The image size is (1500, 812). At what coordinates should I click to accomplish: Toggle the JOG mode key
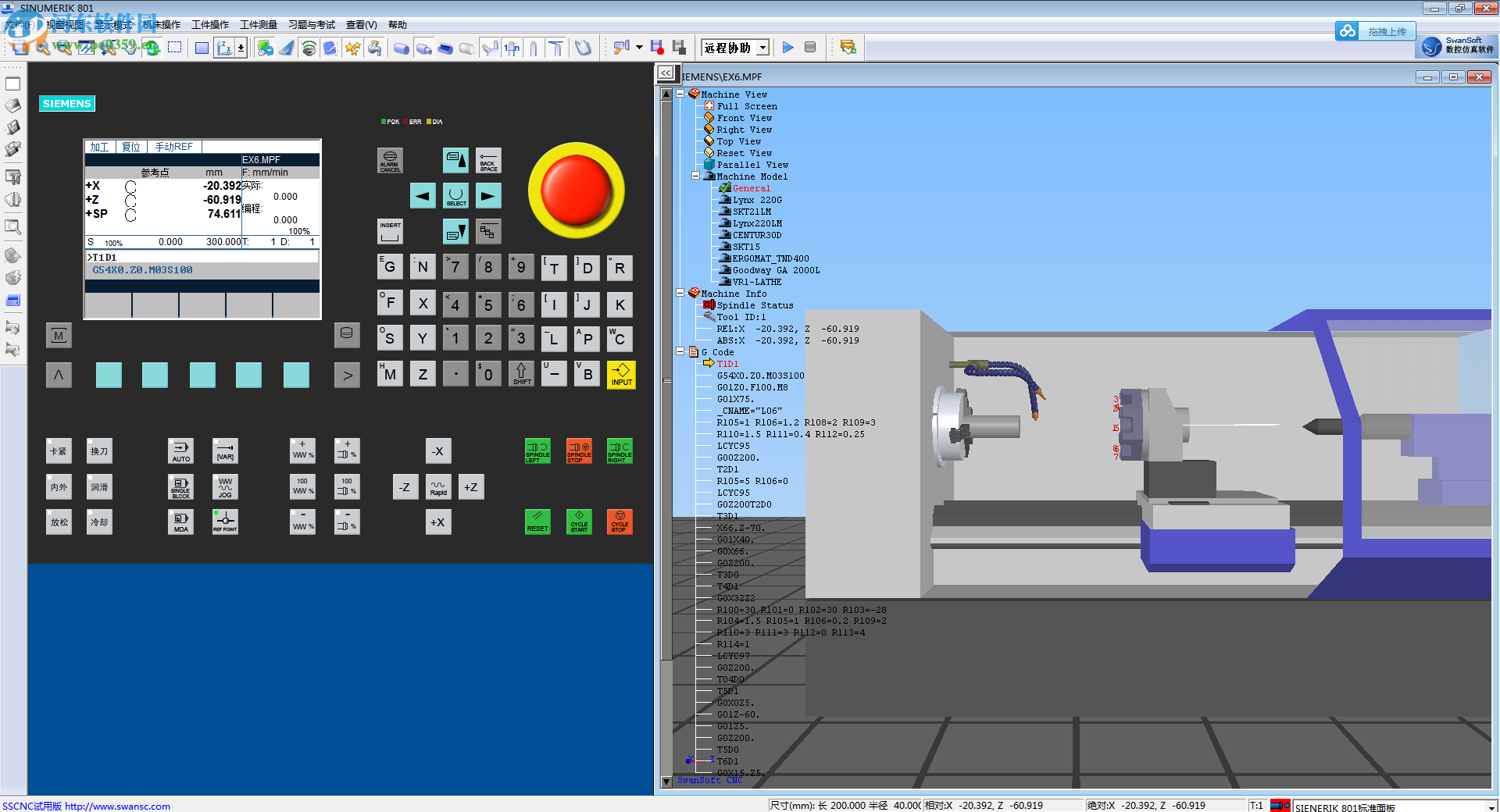pos(225,487)
